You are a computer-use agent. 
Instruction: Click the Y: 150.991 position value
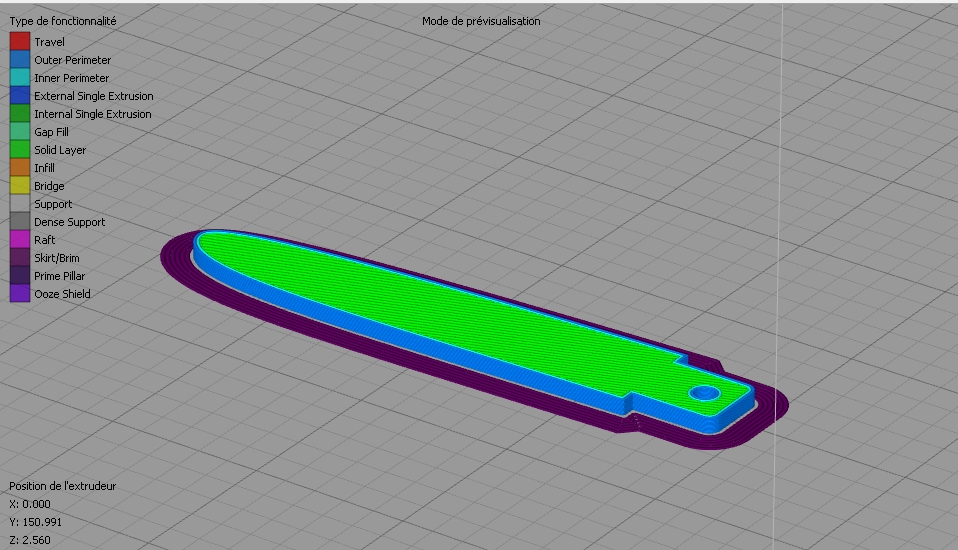35,522
